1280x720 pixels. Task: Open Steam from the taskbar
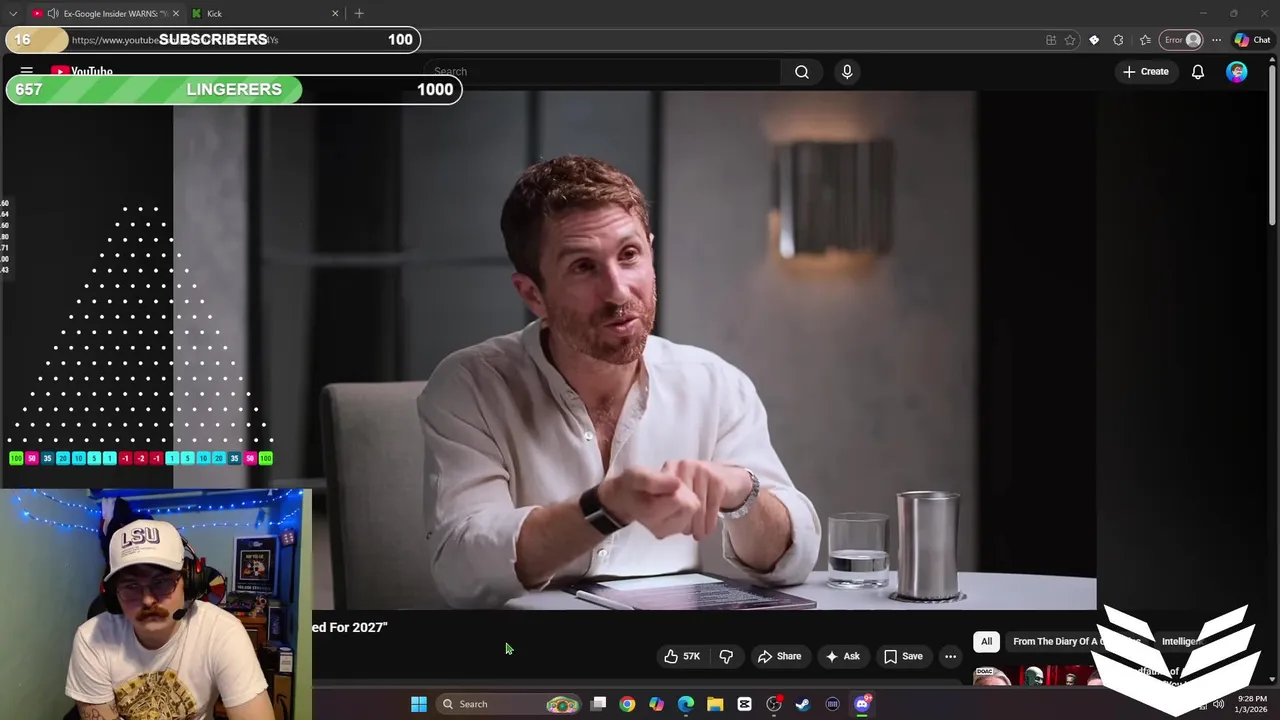(803, 704)
